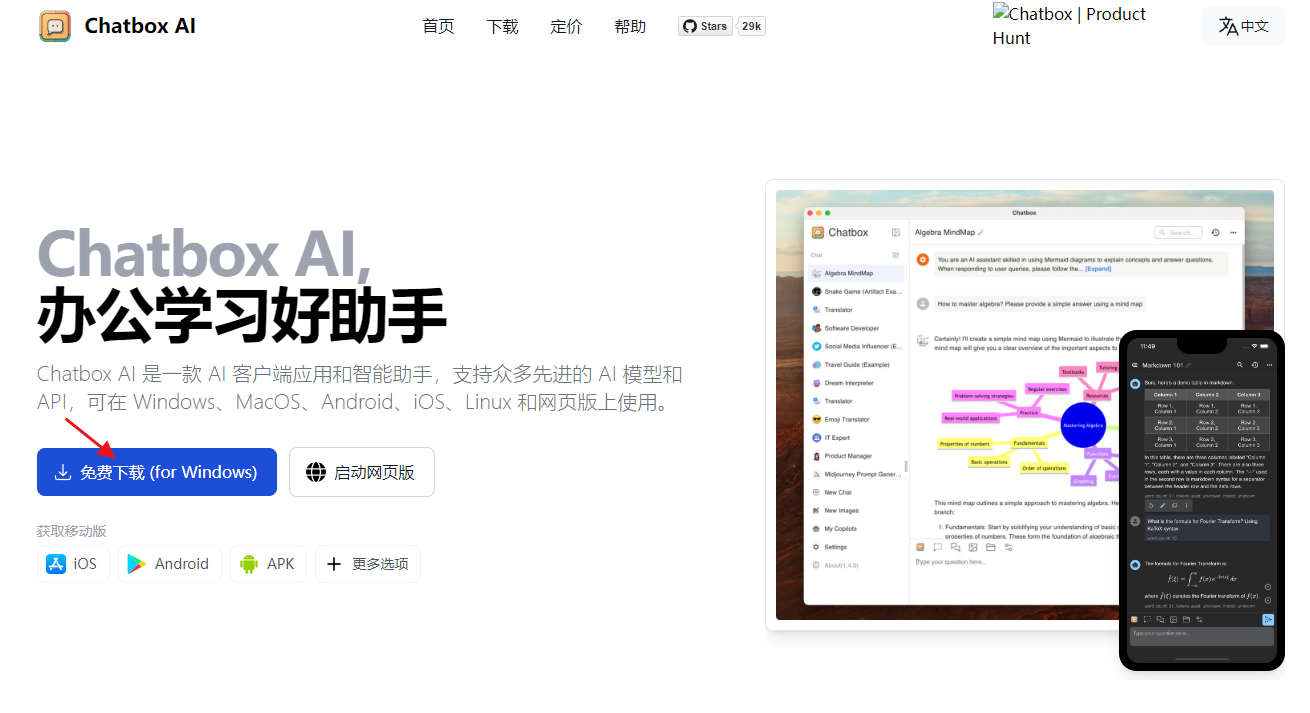This screenshot has height=713, width=1310.
Task: Click the GitHub octocat Stars icon
Action: [x=690, y=26]
